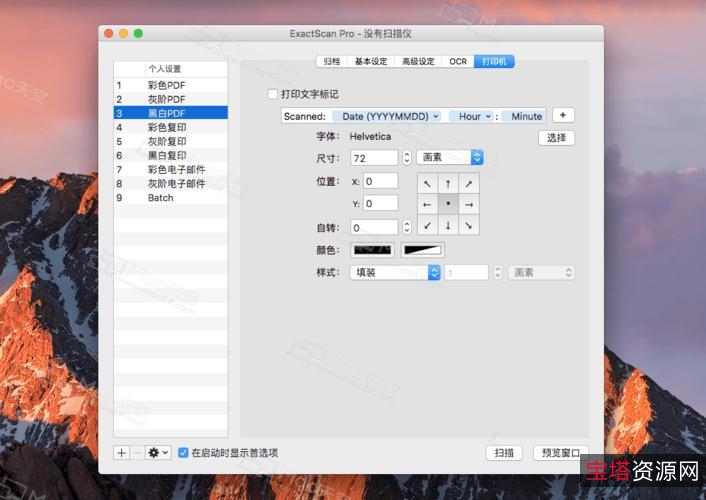Open the Date (YYYYMMDD) token dropdown
The width and height of the screenshot is (706, 500).
[387, 116]
